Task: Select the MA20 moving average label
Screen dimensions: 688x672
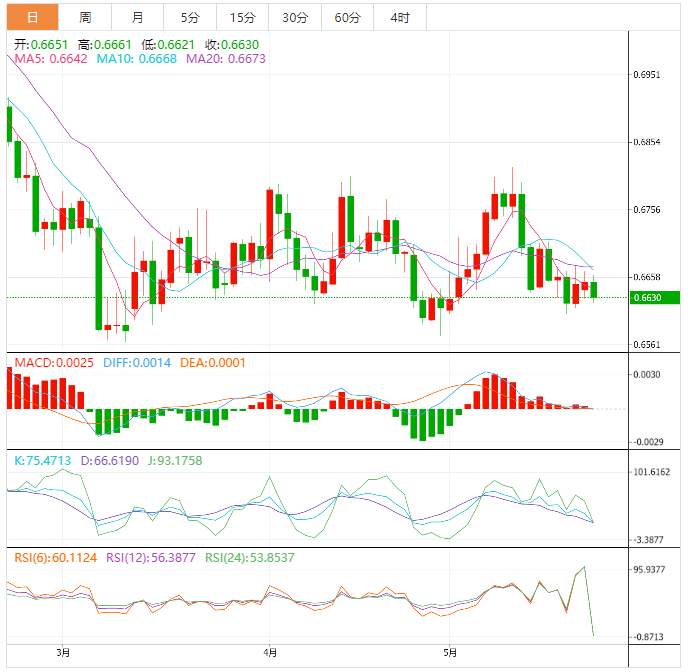Action: 226,59
